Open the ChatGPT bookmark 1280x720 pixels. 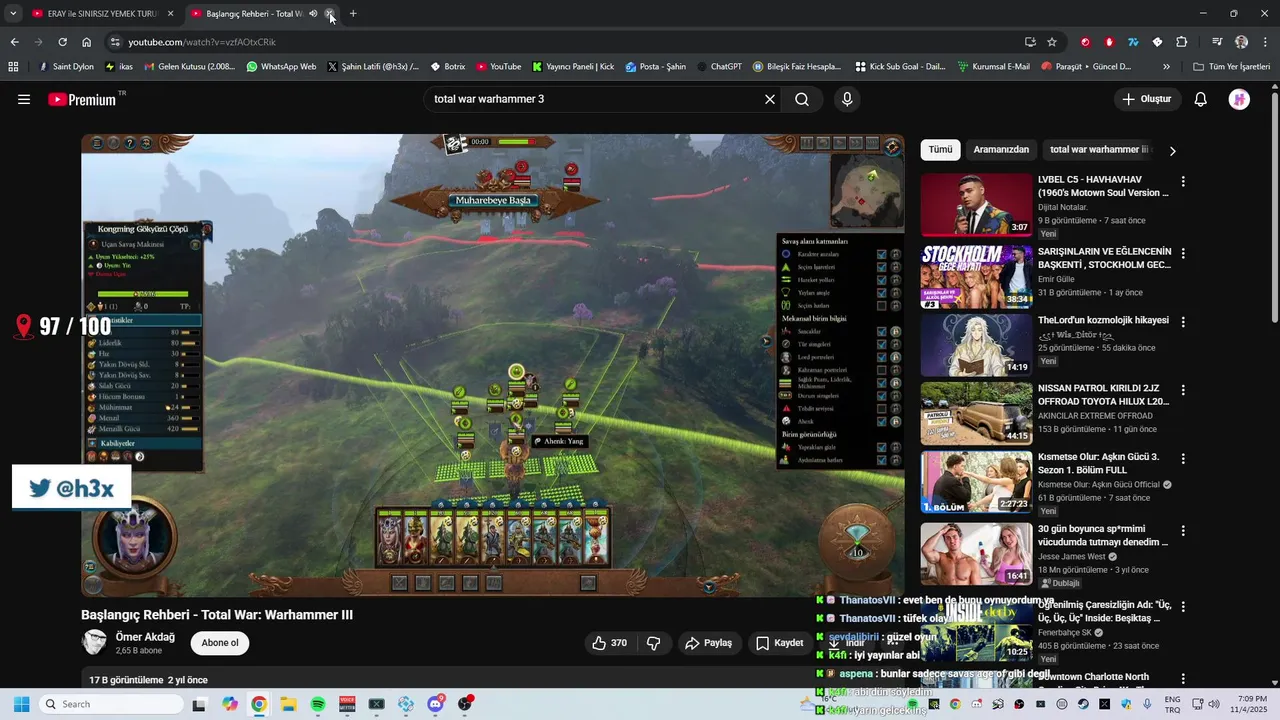point(718,67)
